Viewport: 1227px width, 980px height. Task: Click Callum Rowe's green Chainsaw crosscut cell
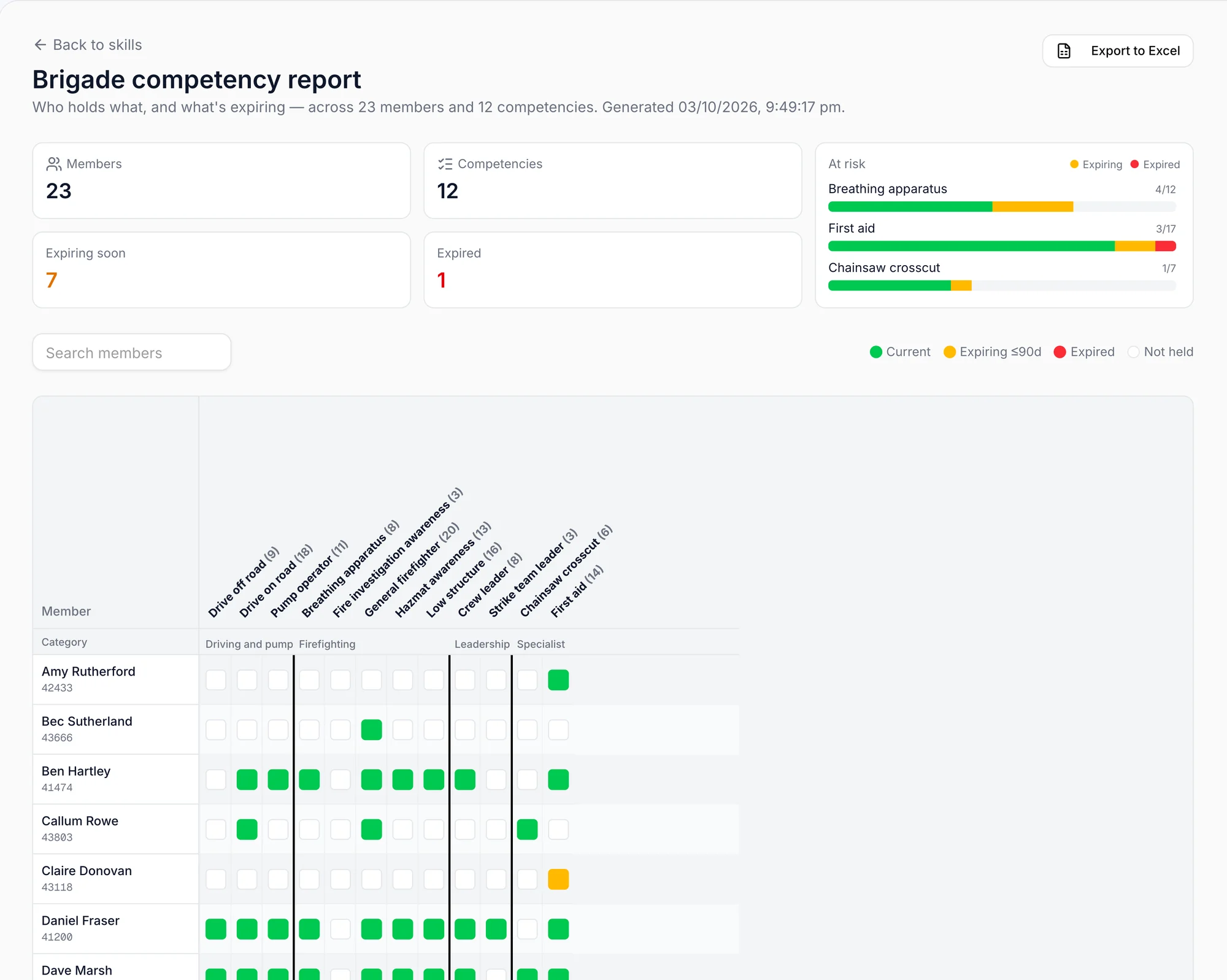(x=527, y=830)
